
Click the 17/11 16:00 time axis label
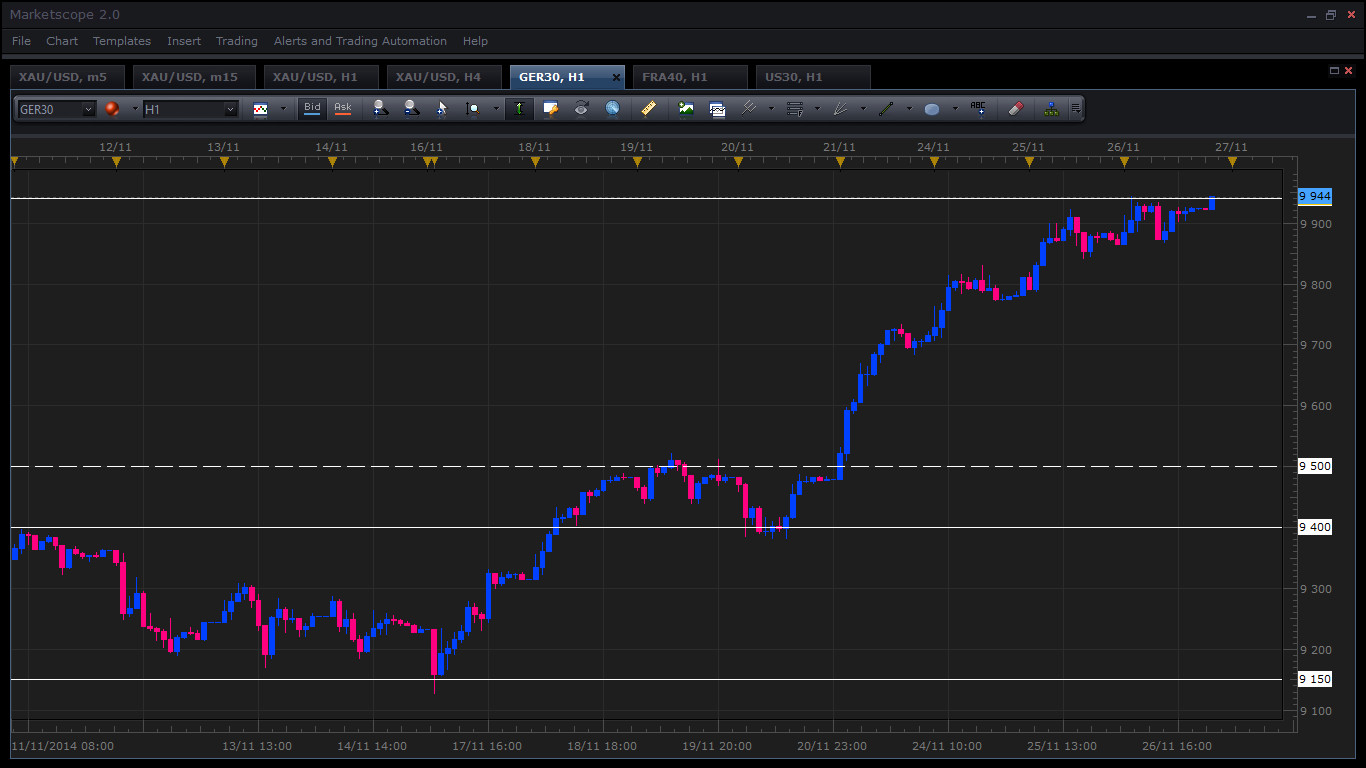(487, 746)
